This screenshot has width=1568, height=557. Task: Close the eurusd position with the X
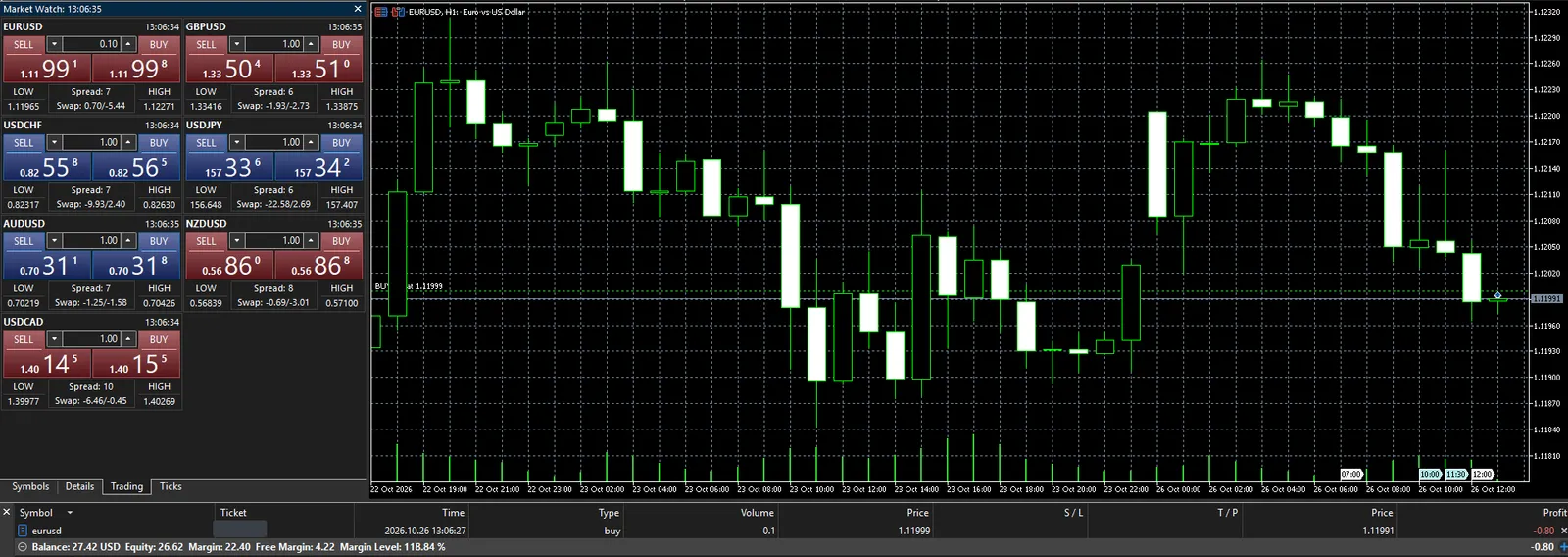pyautogui.click(x=1563, y=531)
